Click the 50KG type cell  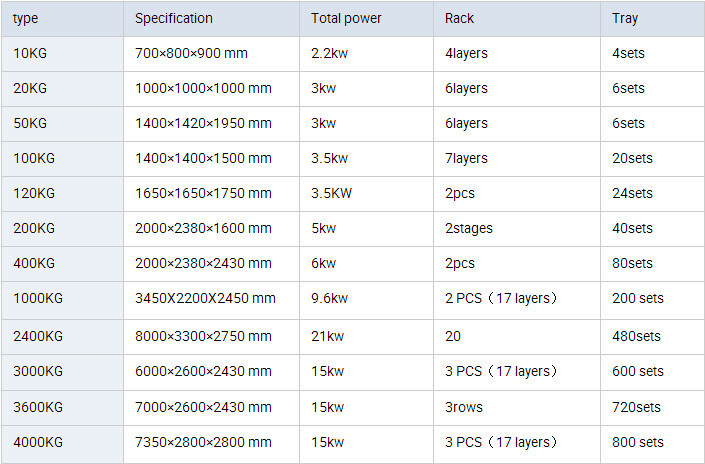[x=30, y=123]
